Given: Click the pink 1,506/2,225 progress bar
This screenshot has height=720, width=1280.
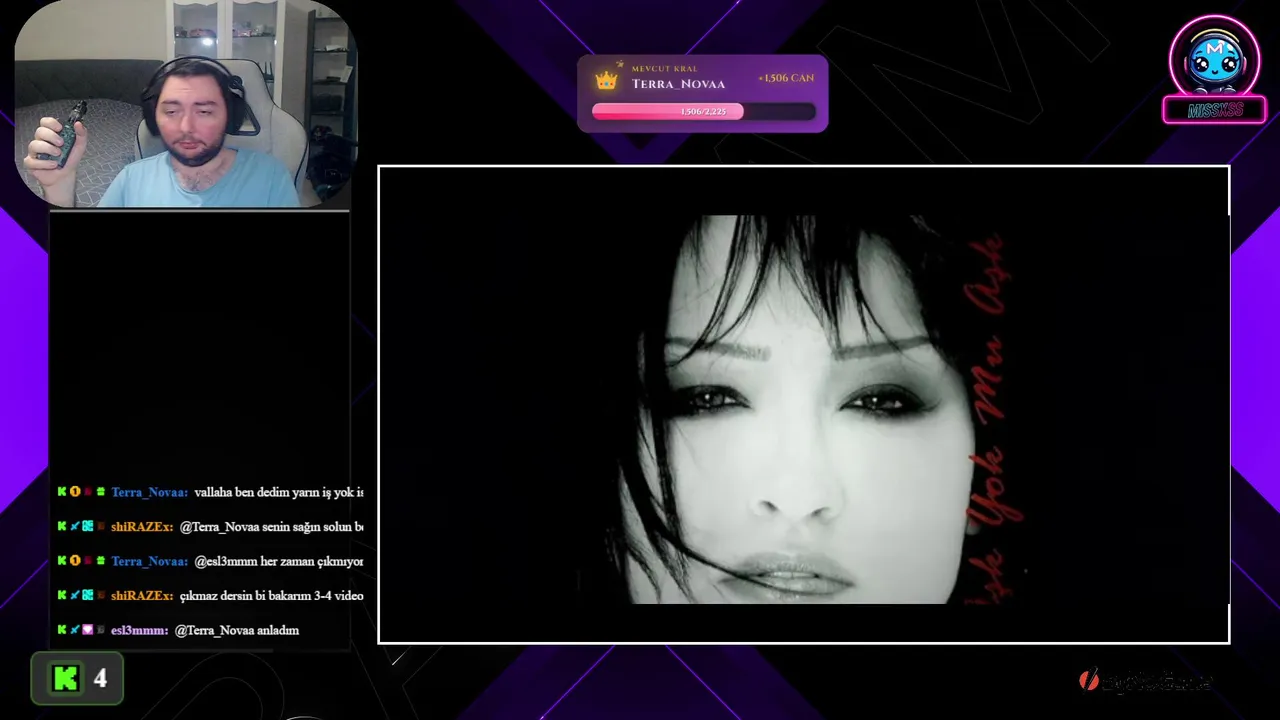Looking at the screenshot, I should (x=703, y=112).
